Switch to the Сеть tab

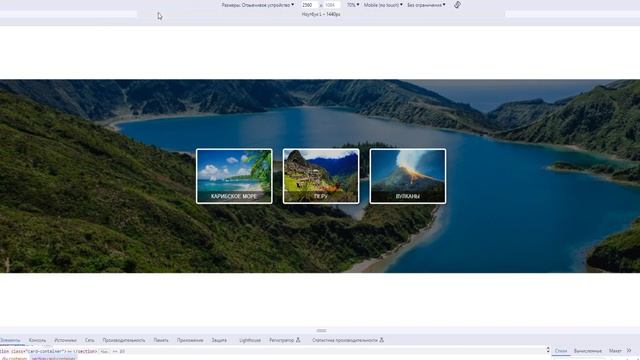tap(89, 340)
